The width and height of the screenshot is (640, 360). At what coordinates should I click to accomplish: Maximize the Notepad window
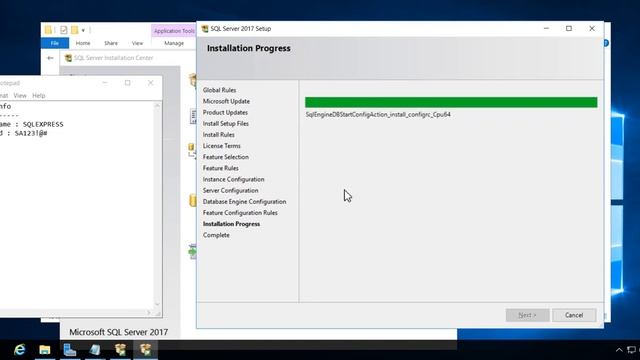(x=127, y=83)
